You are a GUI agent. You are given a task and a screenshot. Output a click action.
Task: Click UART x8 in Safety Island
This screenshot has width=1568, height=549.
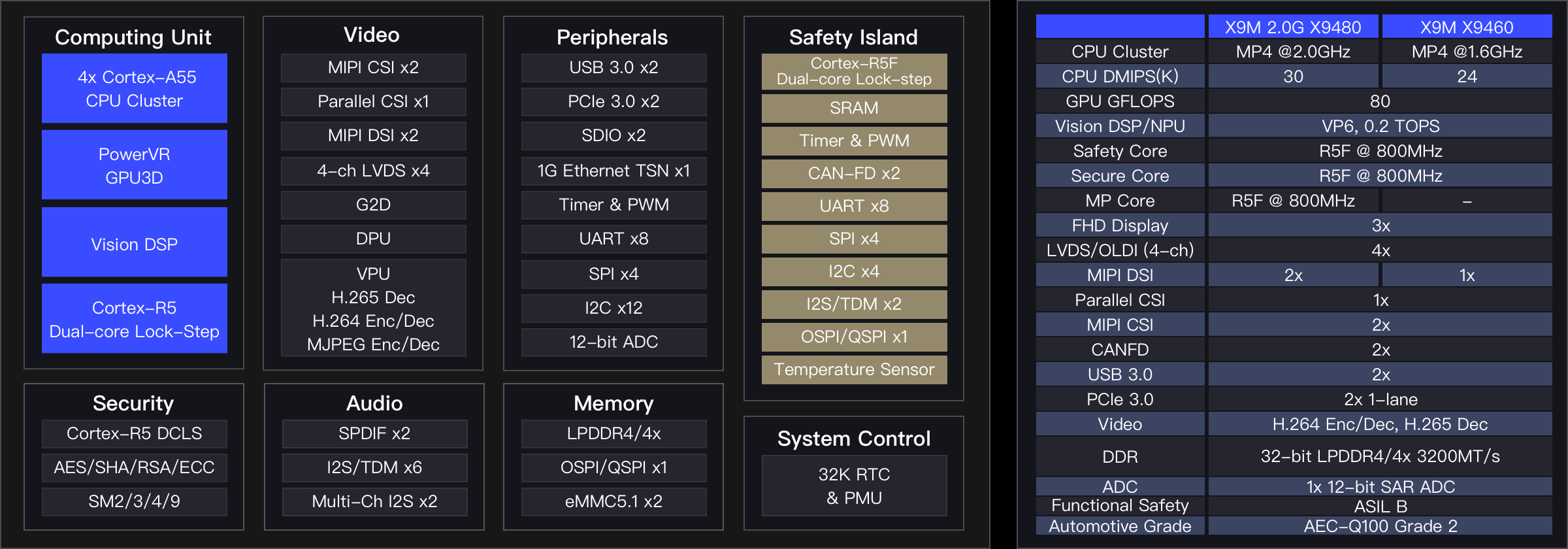pos(855,207)
